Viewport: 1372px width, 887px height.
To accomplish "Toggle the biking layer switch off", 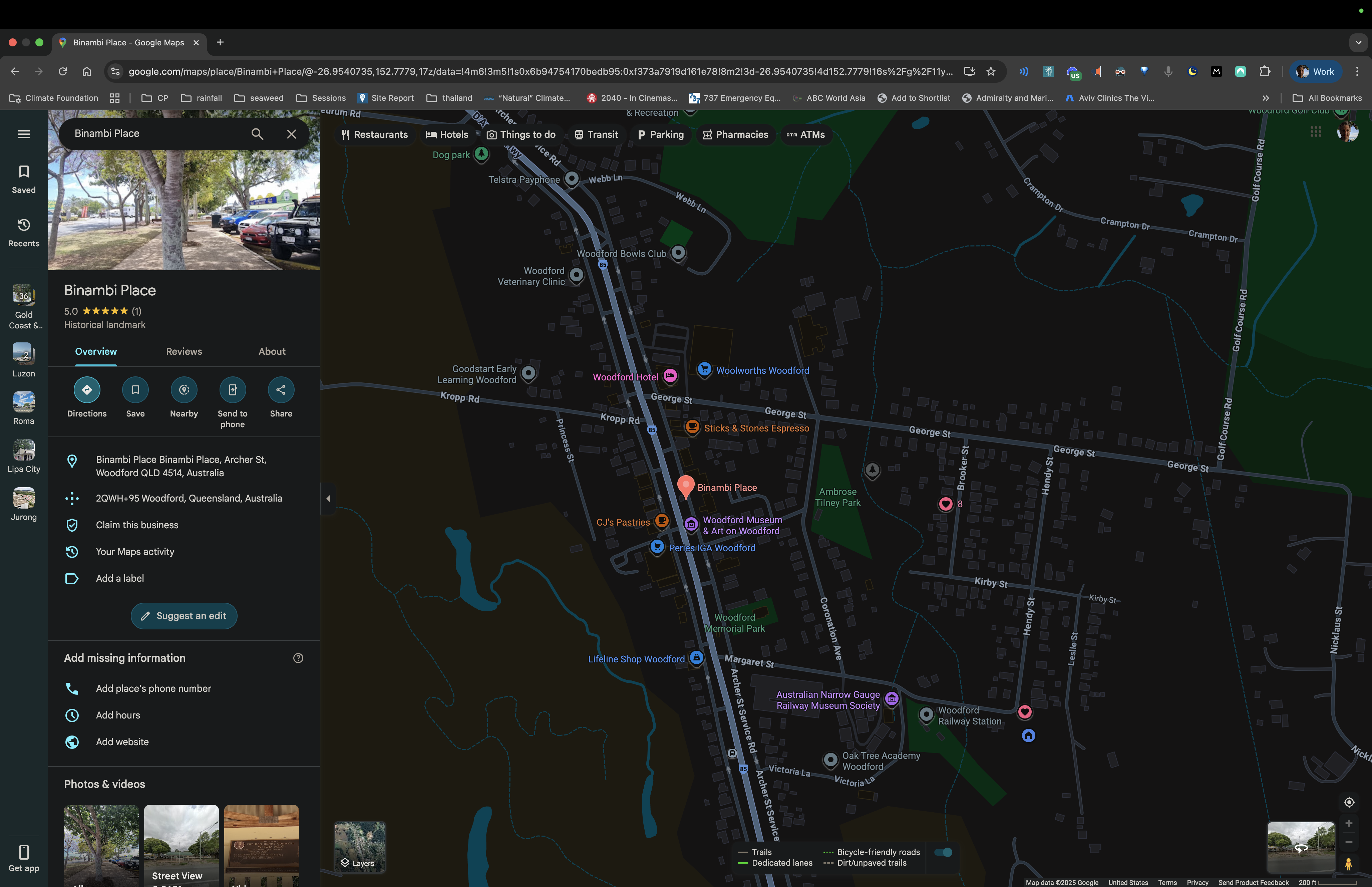I will 943,852.
